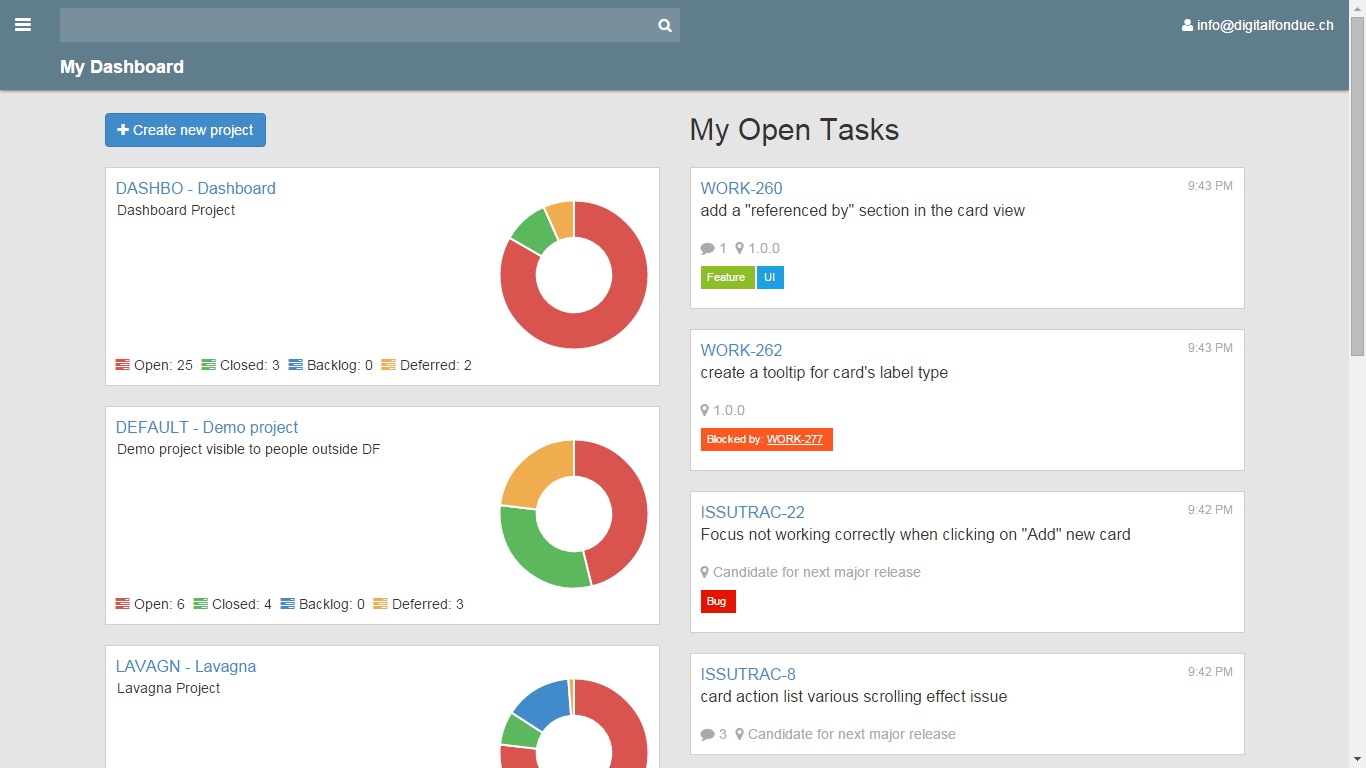Screen dimensions: 1366x768
Task: Click the comment icon on ISSUTRAC-8
Action: [708, 734]
